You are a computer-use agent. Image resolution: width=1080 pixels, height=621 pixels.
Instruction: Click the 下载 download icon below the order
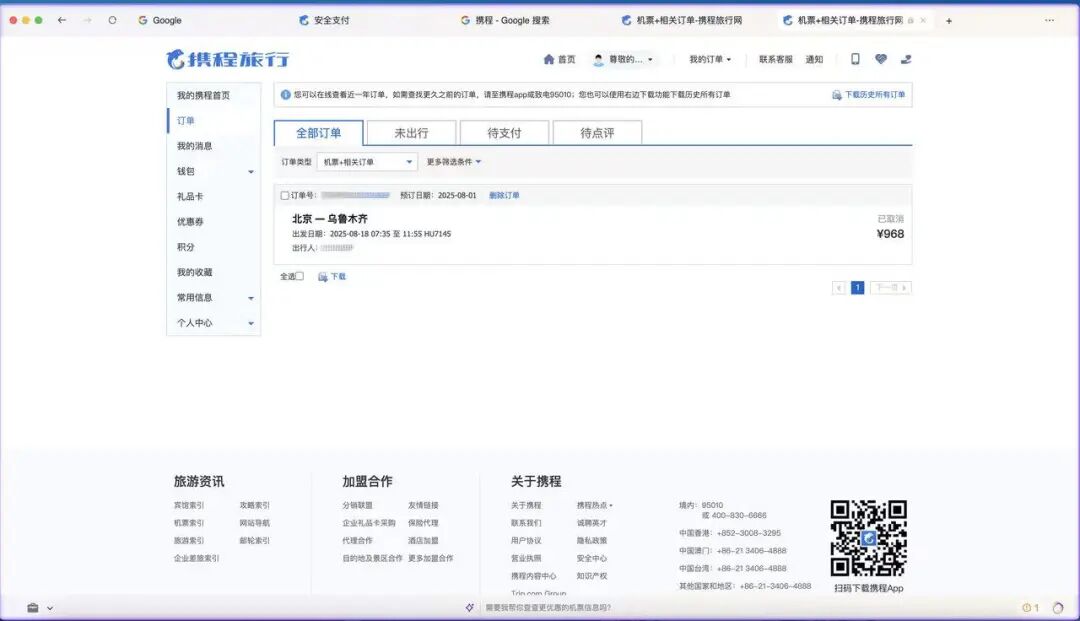click(322, 277)
